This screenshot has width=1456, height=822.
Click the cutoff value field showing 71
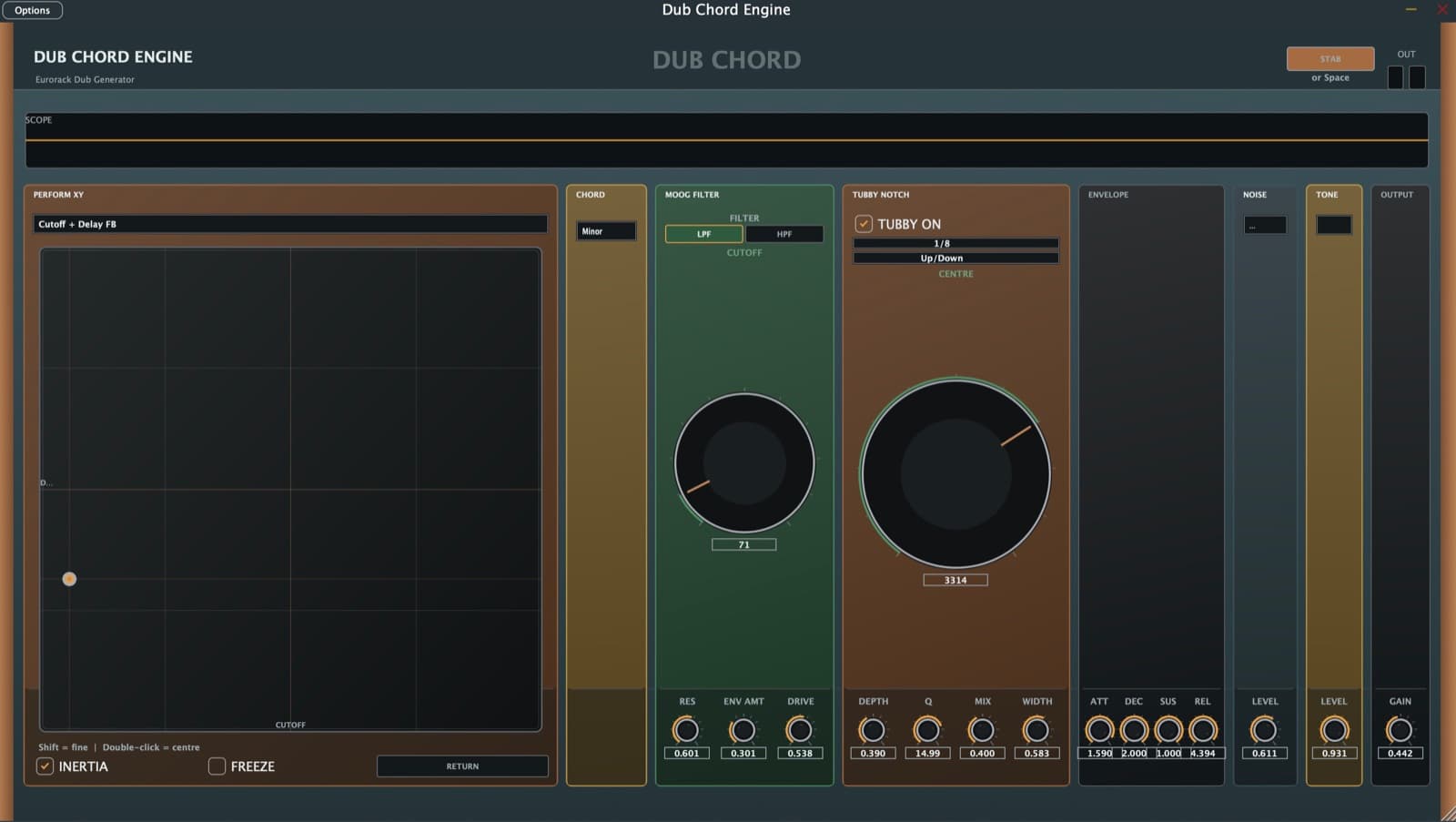[744, 544]
